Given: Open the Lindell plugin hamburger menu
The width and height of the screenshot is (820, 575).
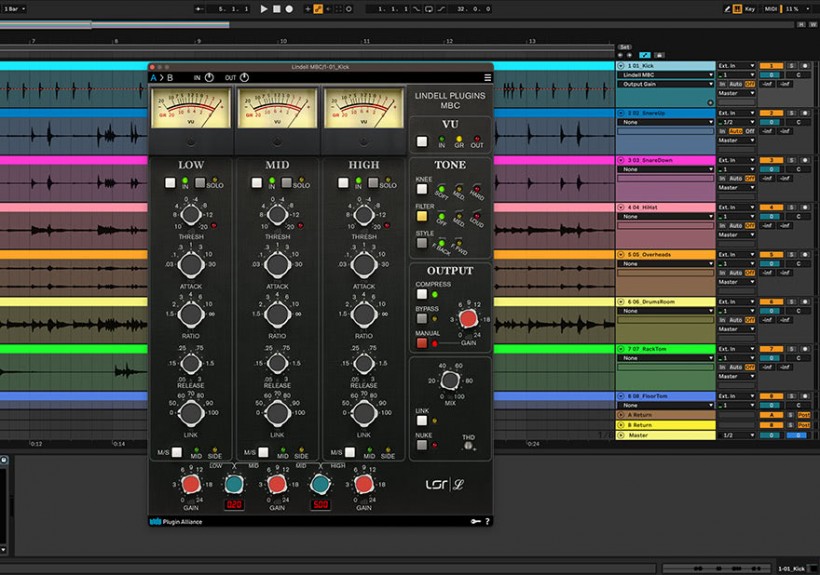Looking at the screenshot, I should (488, 77).
